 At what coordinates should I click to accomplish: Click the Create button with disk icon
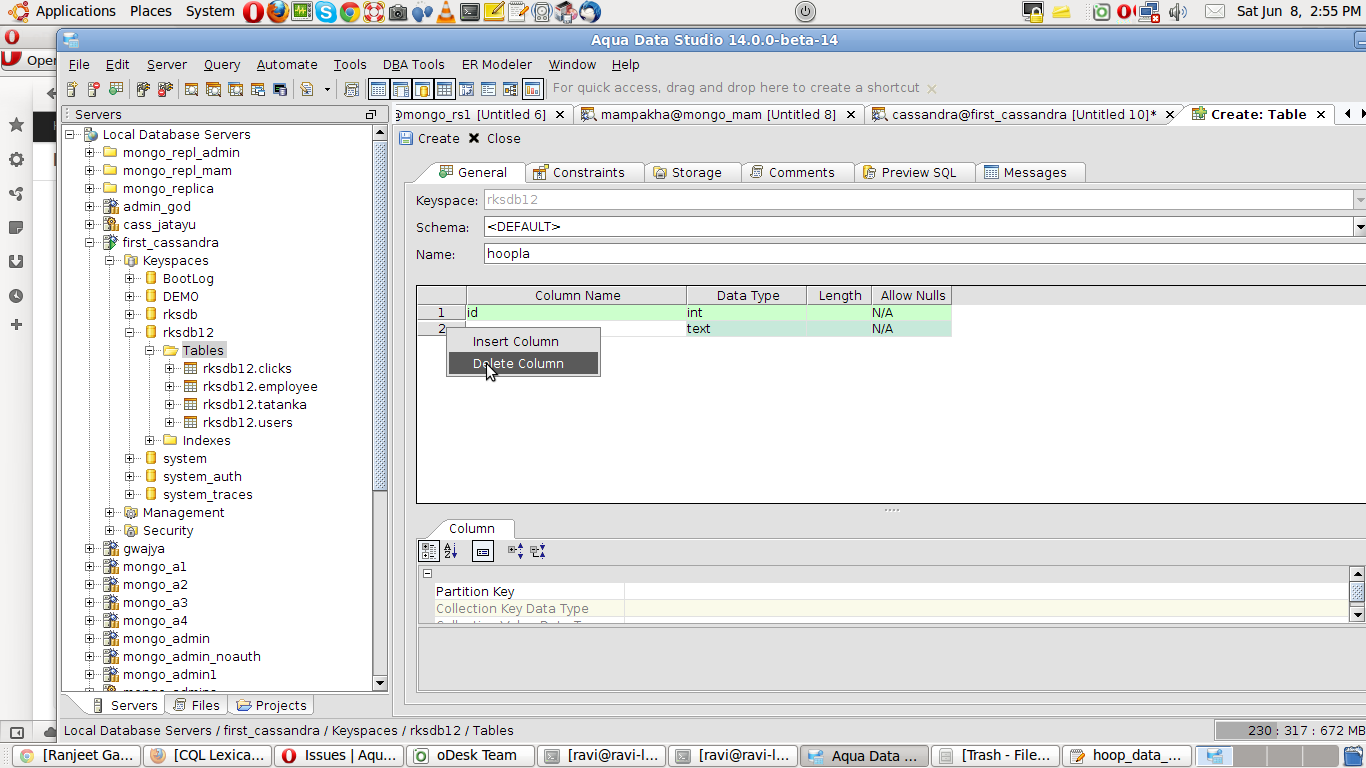430,138
